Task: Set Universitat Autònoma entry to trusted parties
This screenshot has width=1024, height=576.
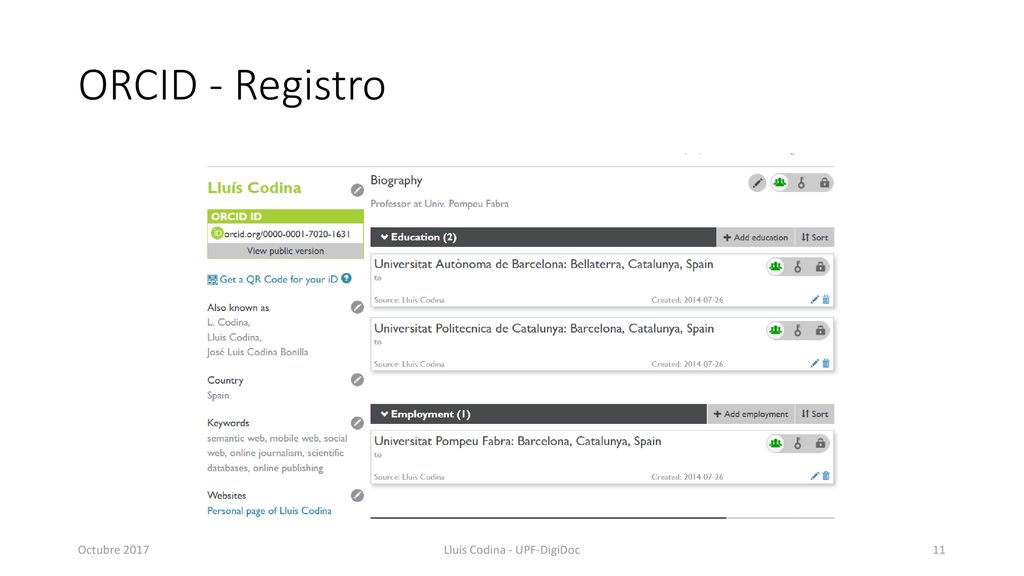Action: click(797, 266)
